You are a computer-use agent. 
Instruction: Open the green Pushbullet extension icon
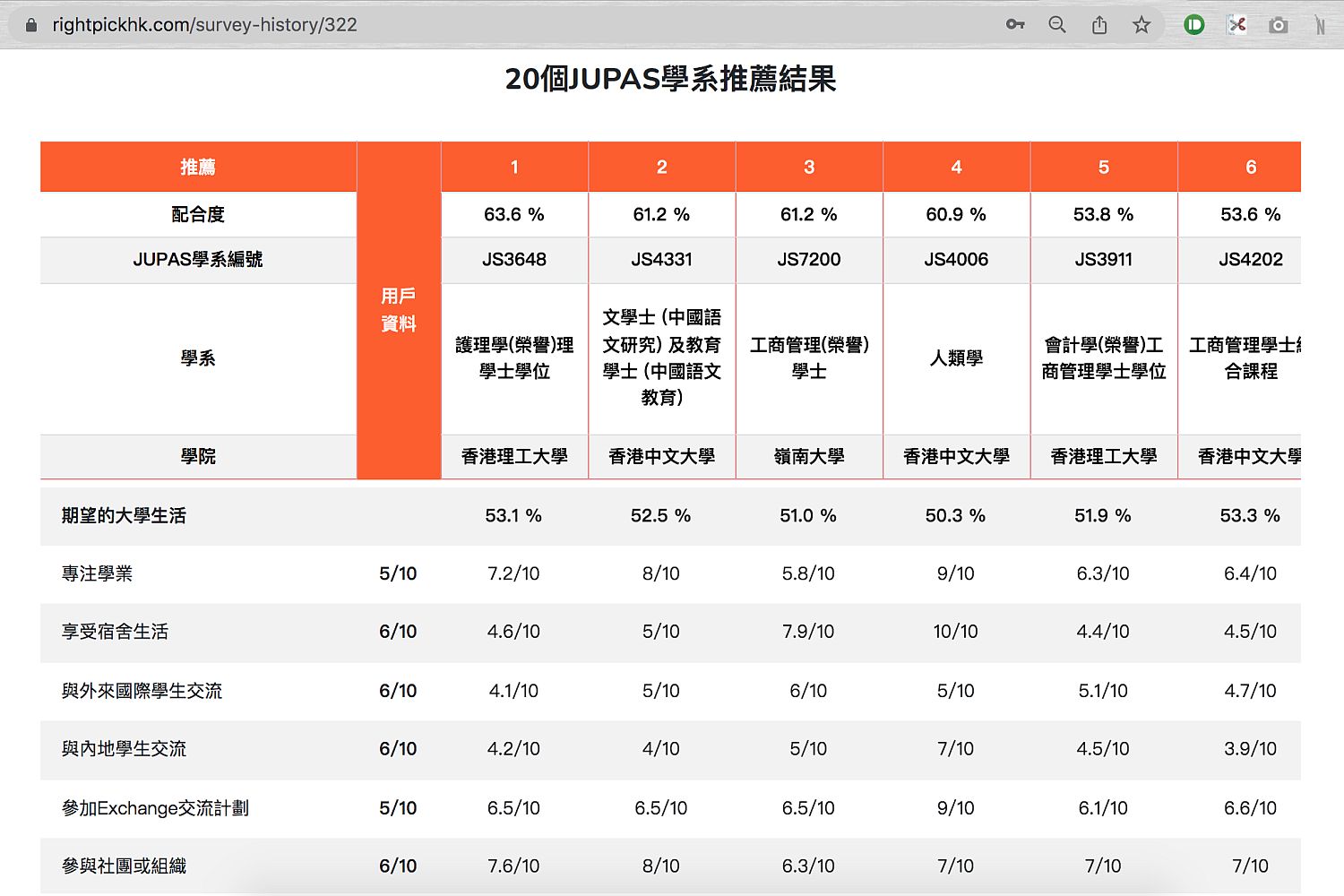pos(1193,25)
